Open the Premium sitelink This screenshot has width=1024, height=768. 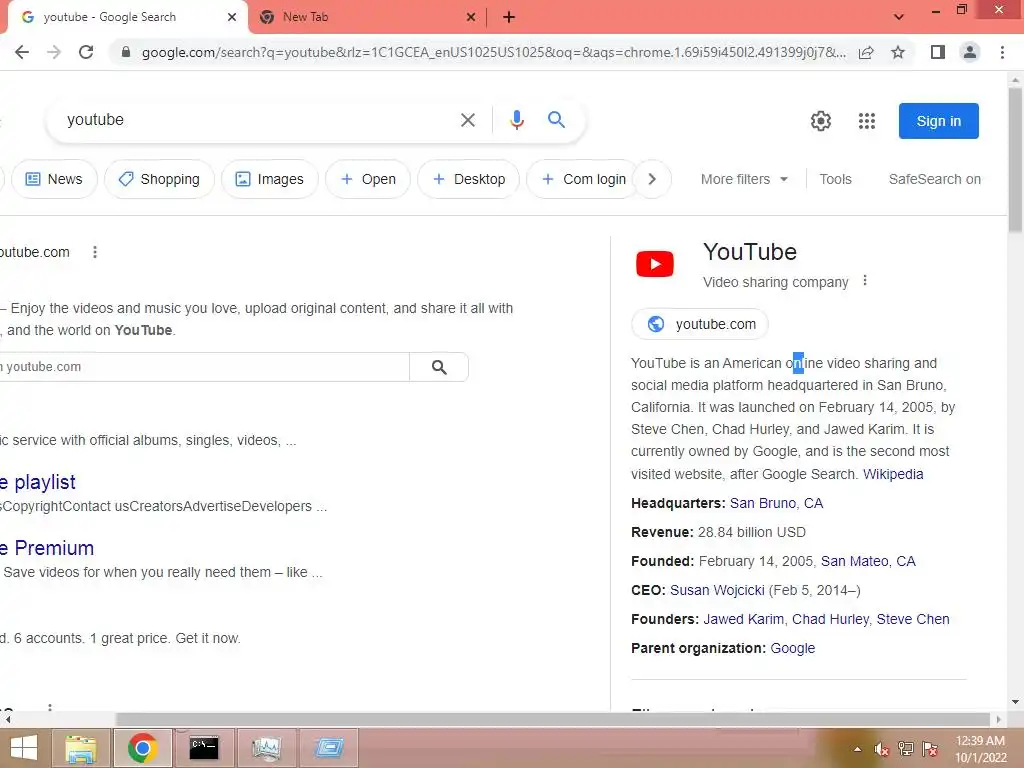[47, 548]
